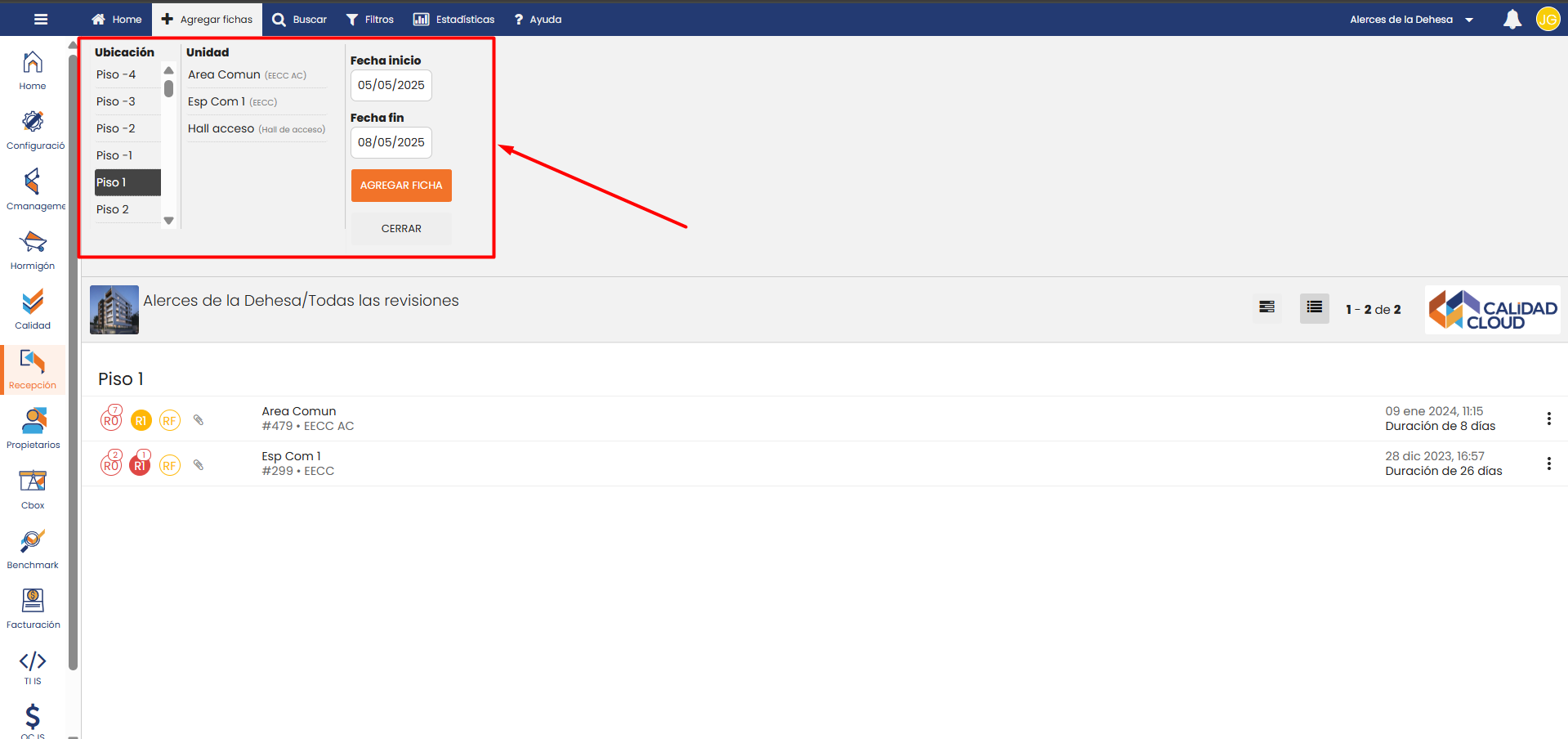The height and width of the screenshot is (739, 1568).
Task: Switch to compact list view
Action: pyautogui.click(x=1314, y=308)
